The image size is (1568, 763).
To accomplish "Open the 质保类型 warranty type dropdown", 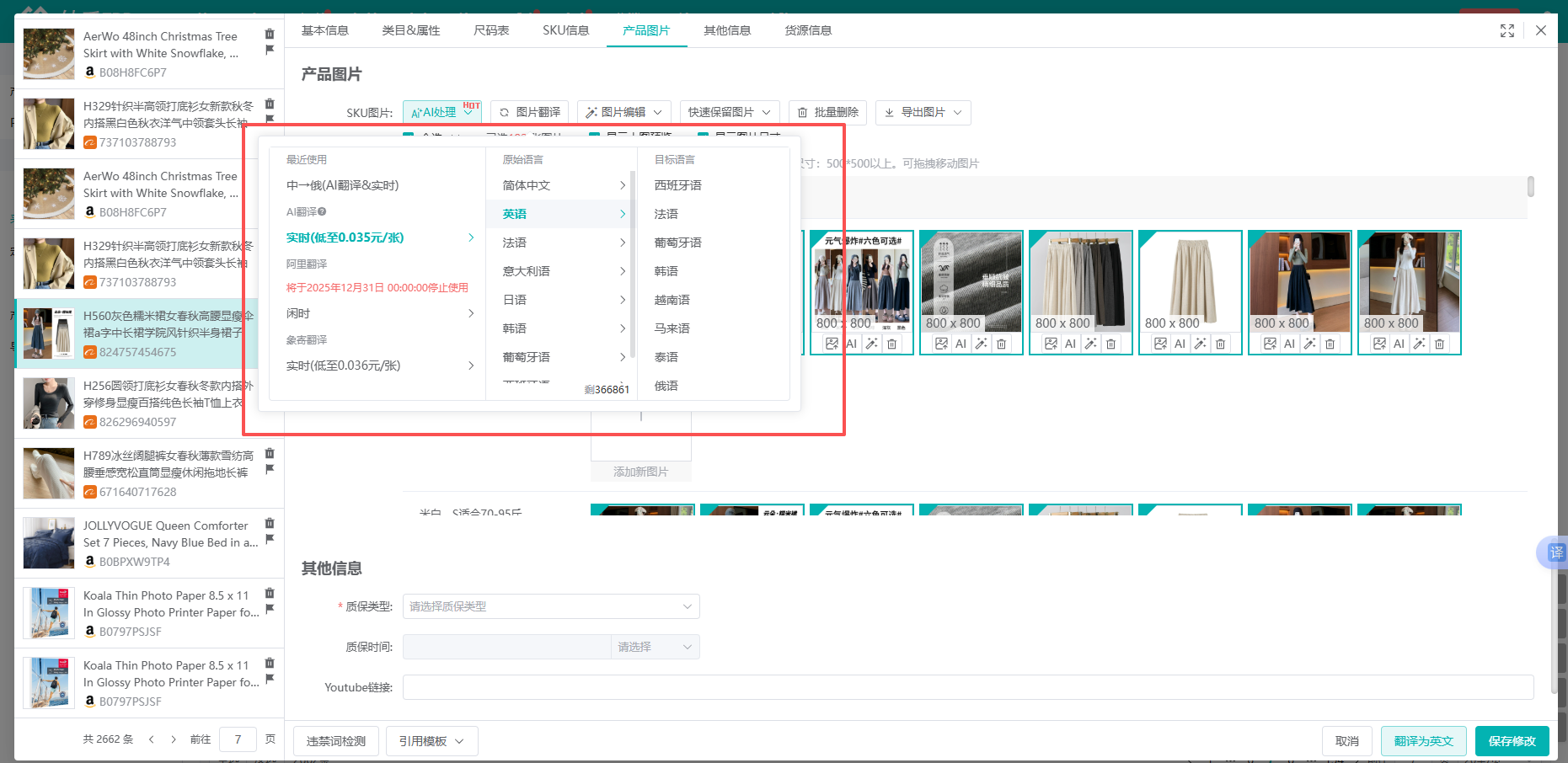I will 550,606.
